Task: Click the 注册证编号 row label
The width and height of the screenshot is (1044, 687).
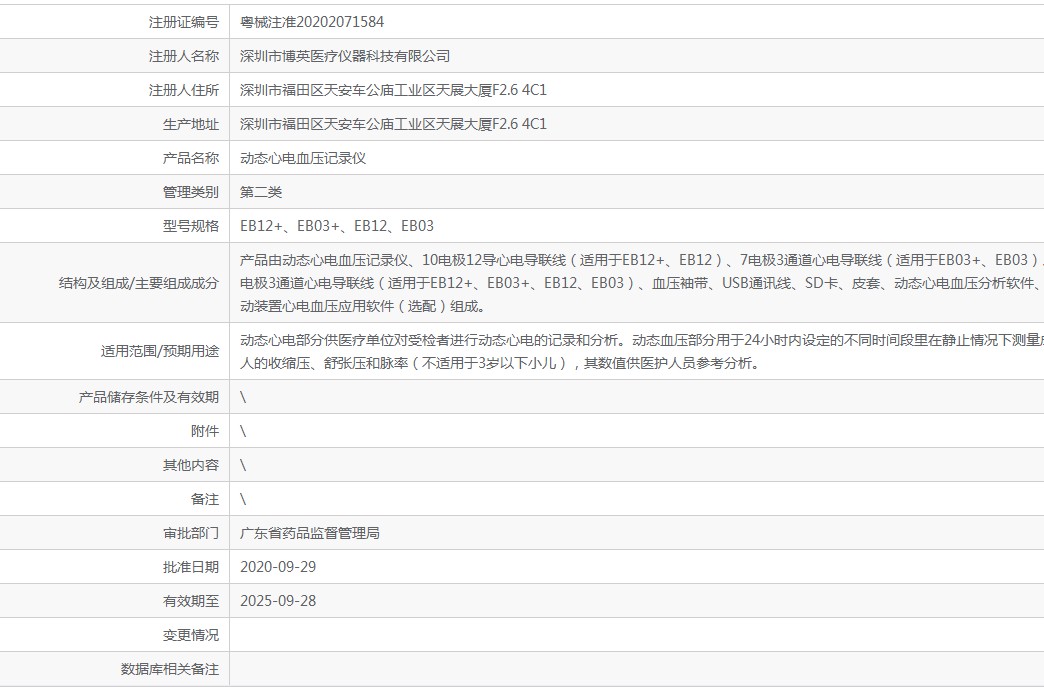Action: (184, 22)
